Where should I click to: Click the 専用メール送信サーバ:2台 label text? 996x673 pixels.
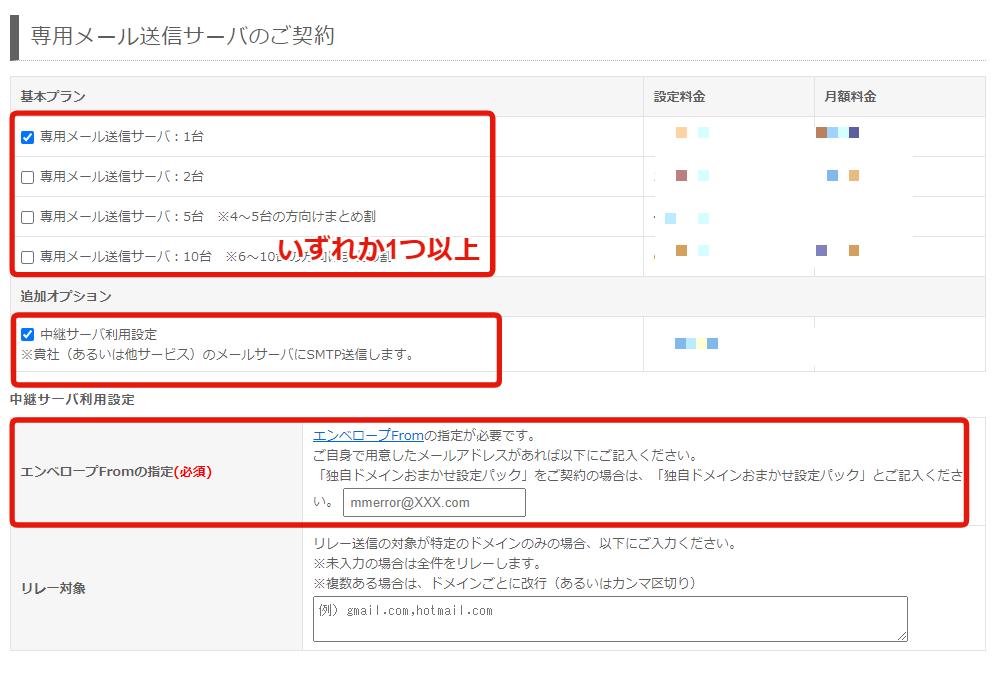click(121, 177)
